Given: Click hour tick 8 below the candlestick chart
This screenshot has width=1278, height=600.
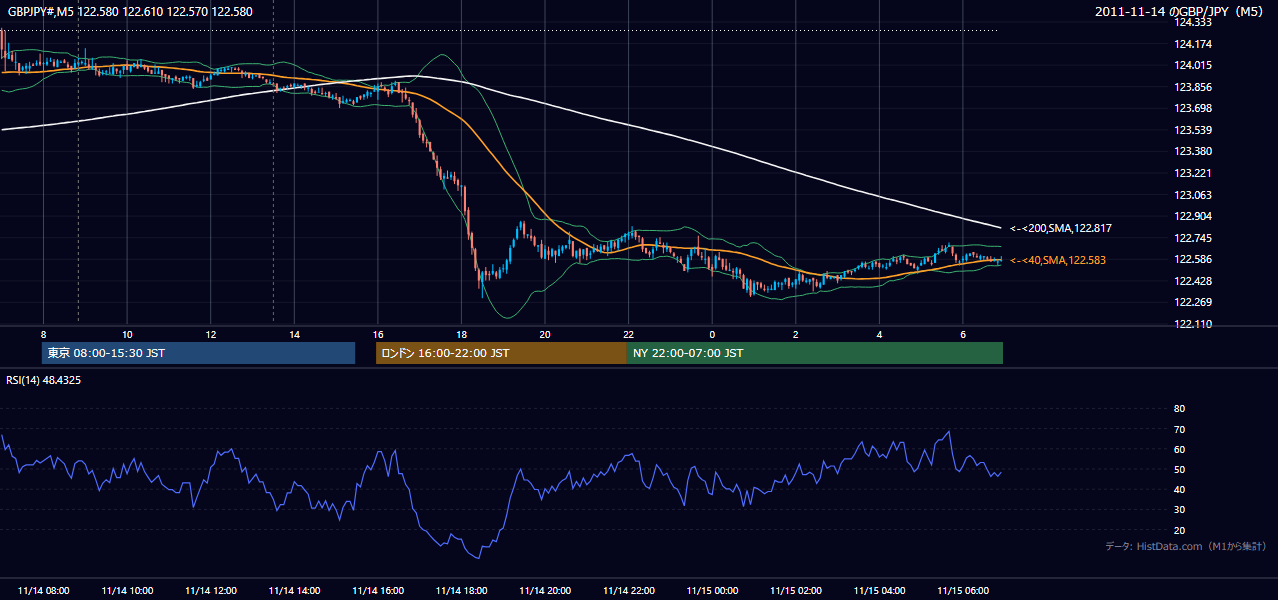Looking at the screenshot, I should point(44,334).
